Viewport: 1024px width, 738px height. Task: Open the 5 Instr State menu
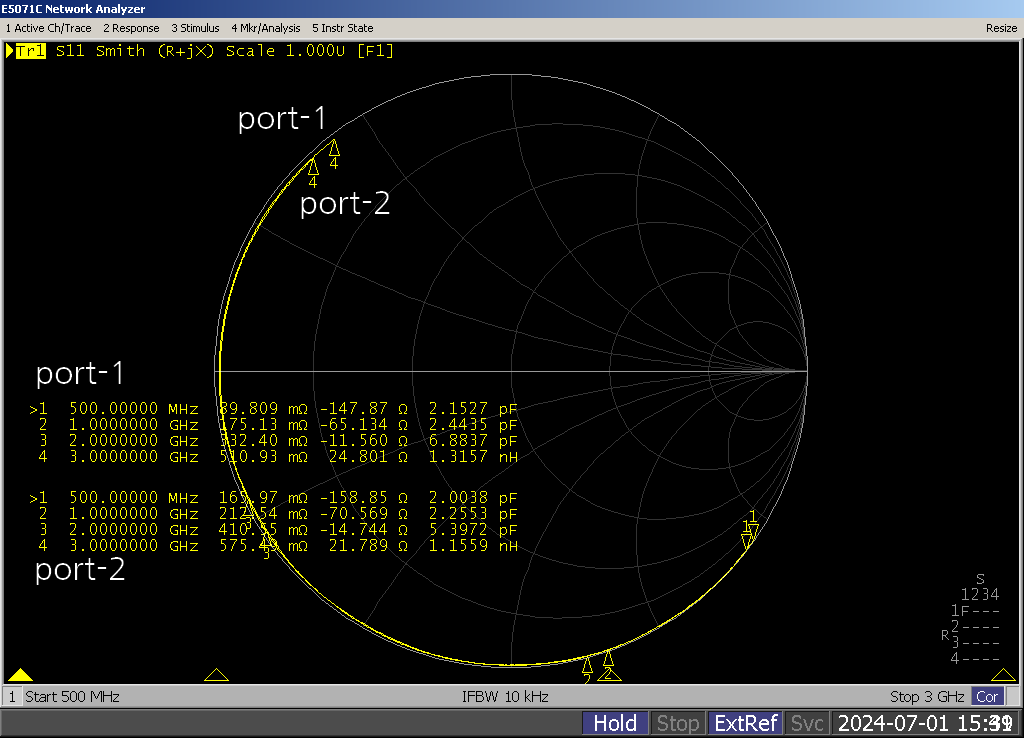343,28
